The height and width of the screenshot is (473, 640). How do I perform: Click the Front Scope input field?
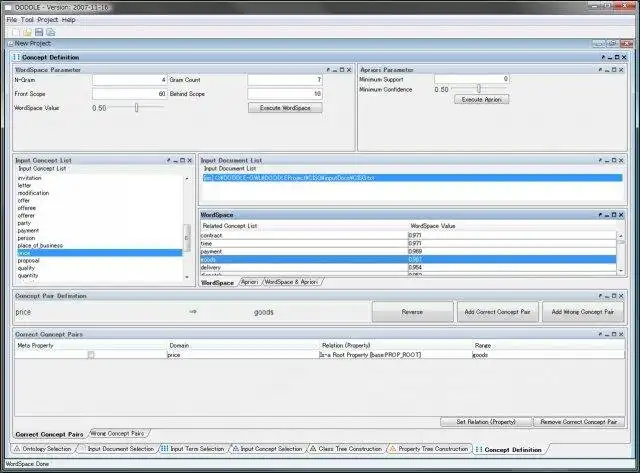pyautogui.click(x=130, y=94)
